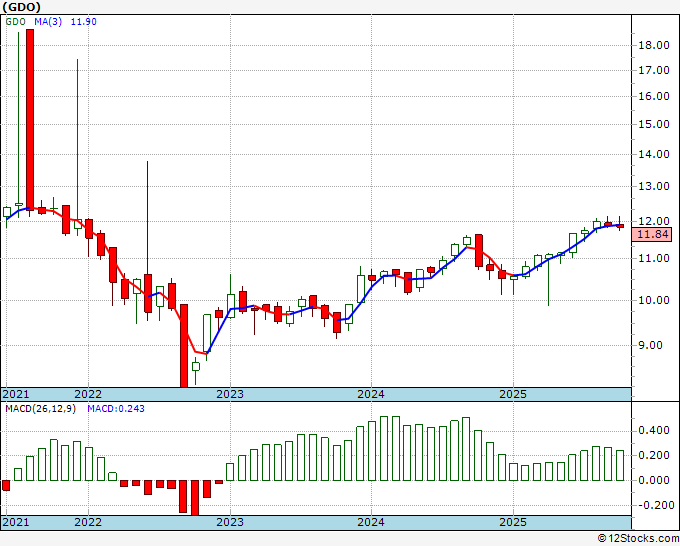Click 2025 on the price chart timeline
The height and width of the screenshot is (546, 680).
513,394
